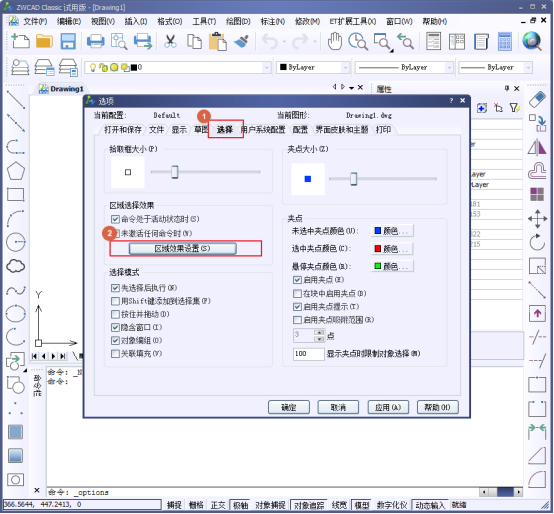The width and height of the screenshot is (554, 514).
Task: Click the dialog 帮助 button
Action: 437,408
